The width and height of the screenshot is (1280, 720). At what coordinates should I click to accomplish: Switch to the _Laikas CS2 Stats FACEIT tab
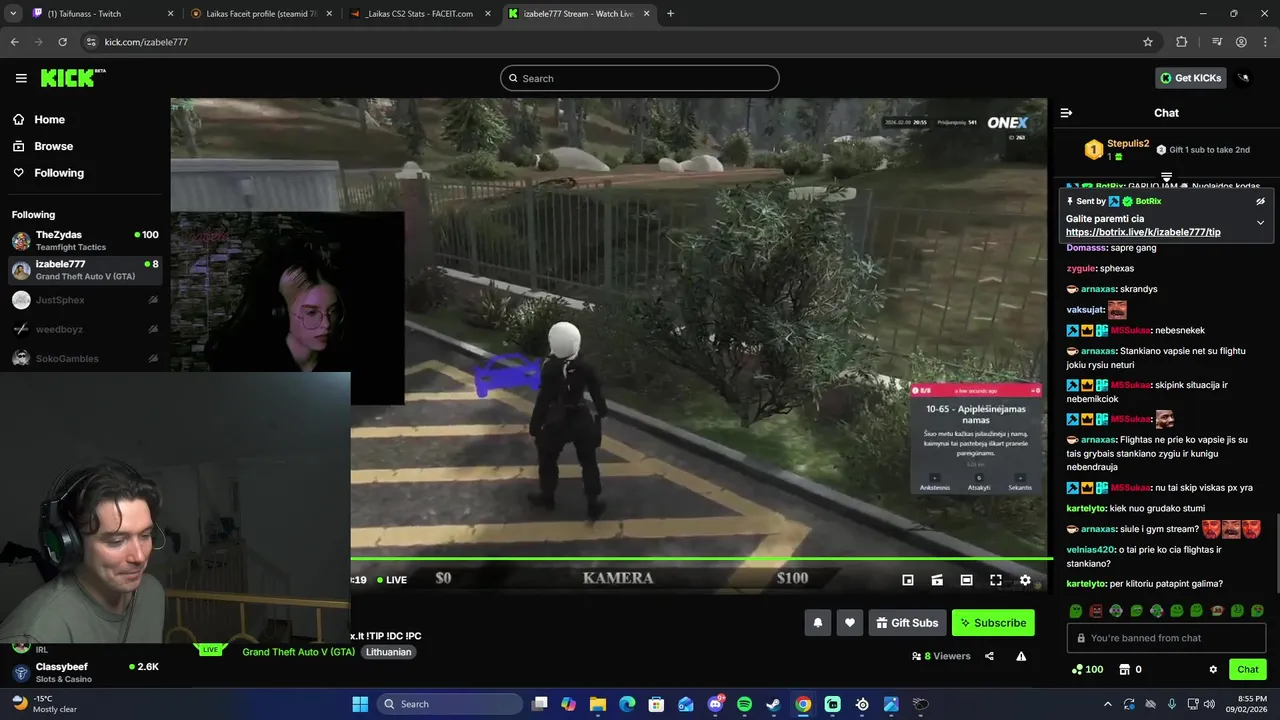[x=420, y=14]
